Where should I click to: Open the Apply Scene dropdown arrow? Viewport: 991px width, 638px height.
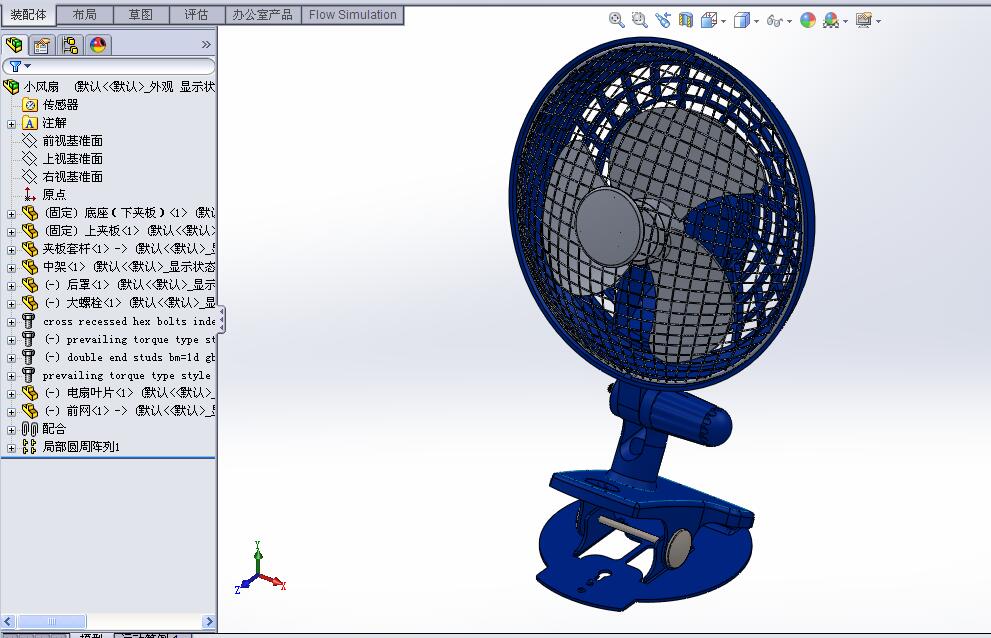click(x=845, y=21)
